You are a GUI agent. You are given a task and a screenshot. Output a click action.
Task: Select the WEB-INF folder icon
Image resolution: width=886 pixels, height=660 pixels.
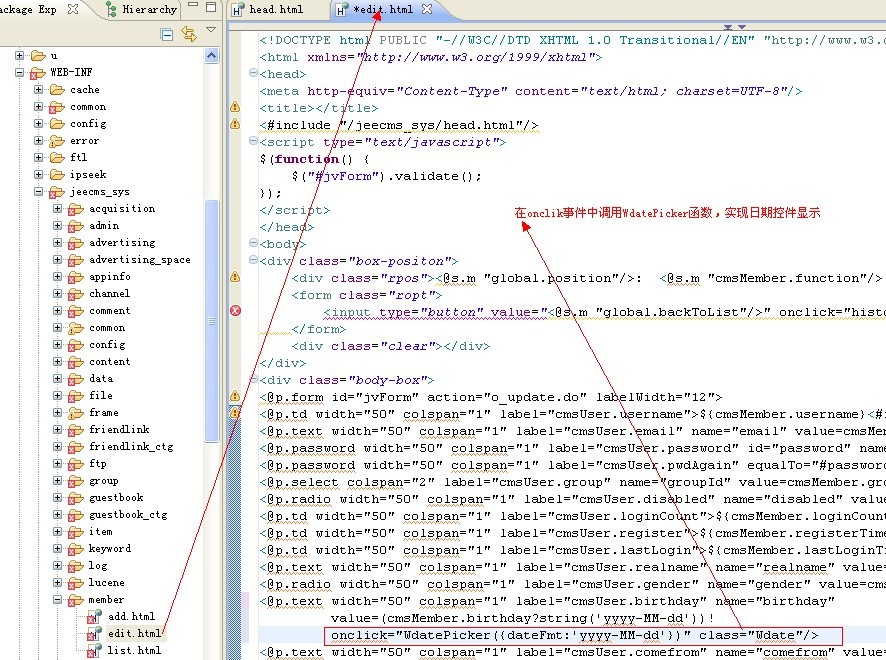tap(38, 73)
